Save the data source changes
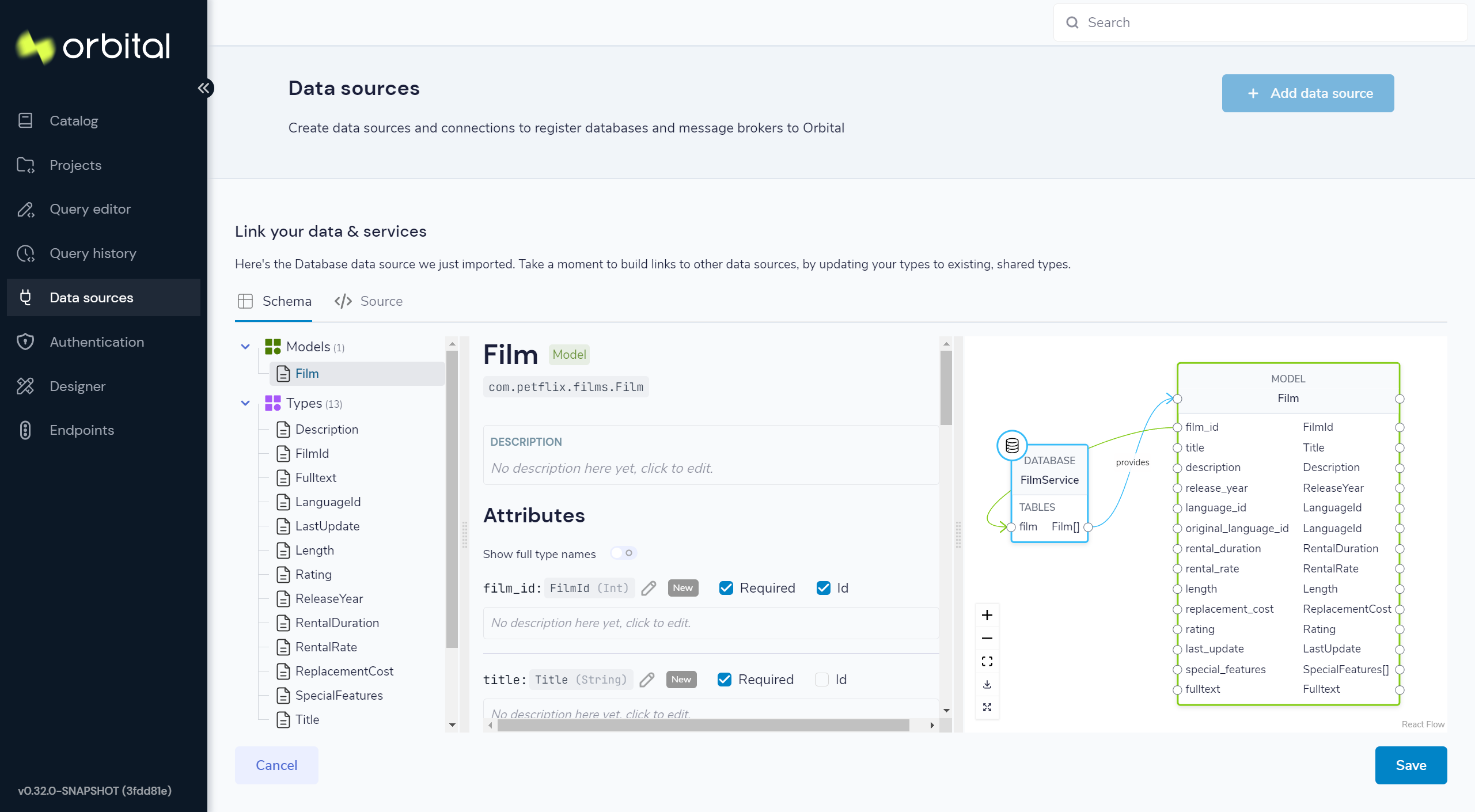Viewport: 1475px width, 812px height. point(1411,765)
